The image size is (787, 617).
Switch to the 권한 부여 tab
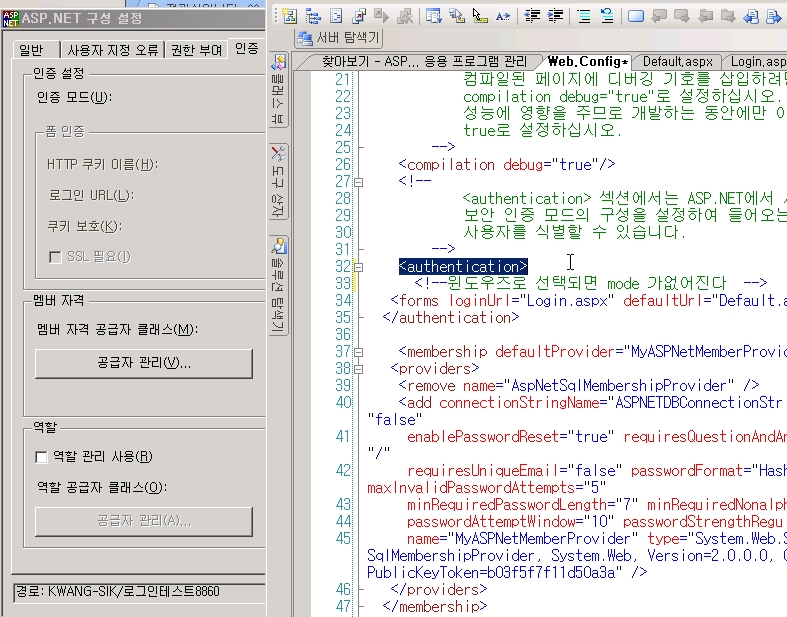[196, 50]
